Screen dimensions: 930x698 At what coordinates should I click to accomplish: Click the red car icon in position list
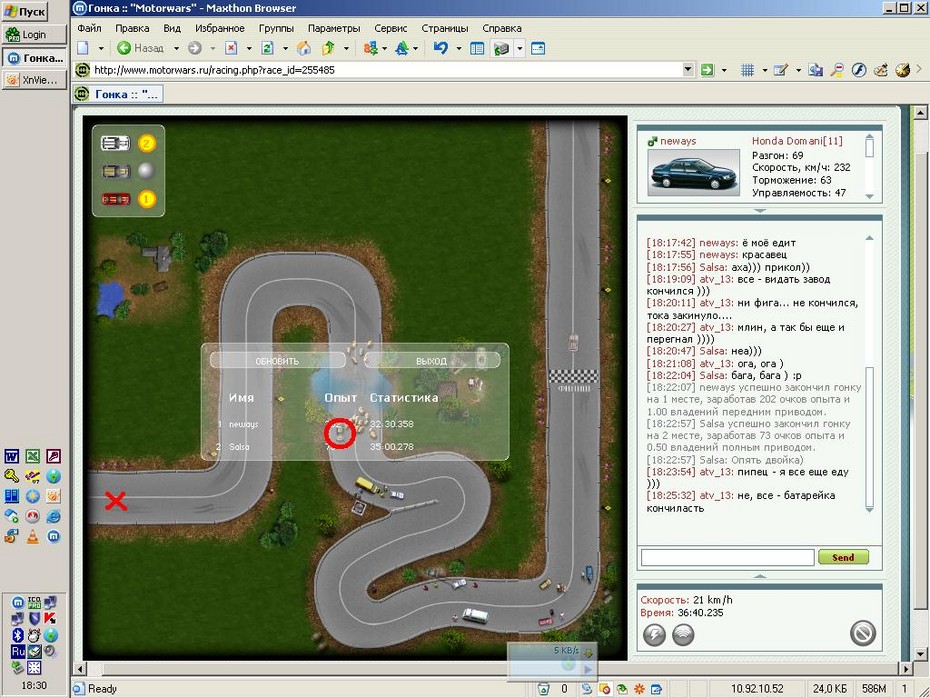coord(115,199)
